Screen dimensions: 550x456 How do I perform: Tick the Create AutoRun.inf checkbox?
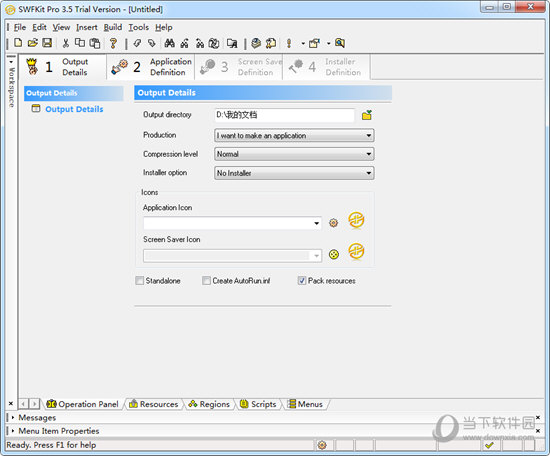tap(206, 281)
